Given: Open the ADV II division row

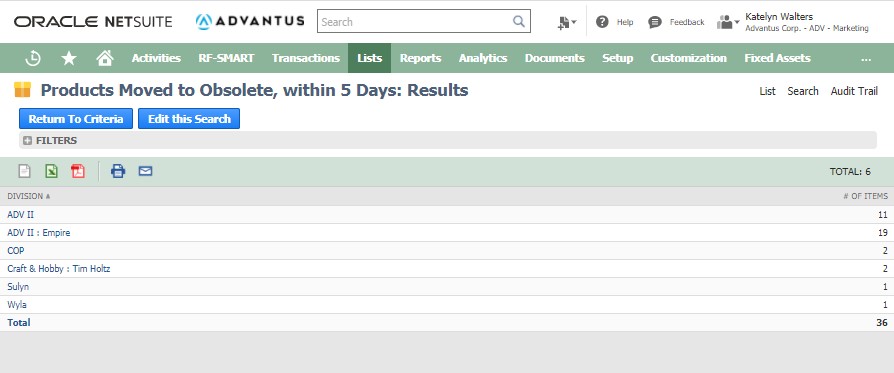Looking at the screenshot, I should tap(21, 214).
